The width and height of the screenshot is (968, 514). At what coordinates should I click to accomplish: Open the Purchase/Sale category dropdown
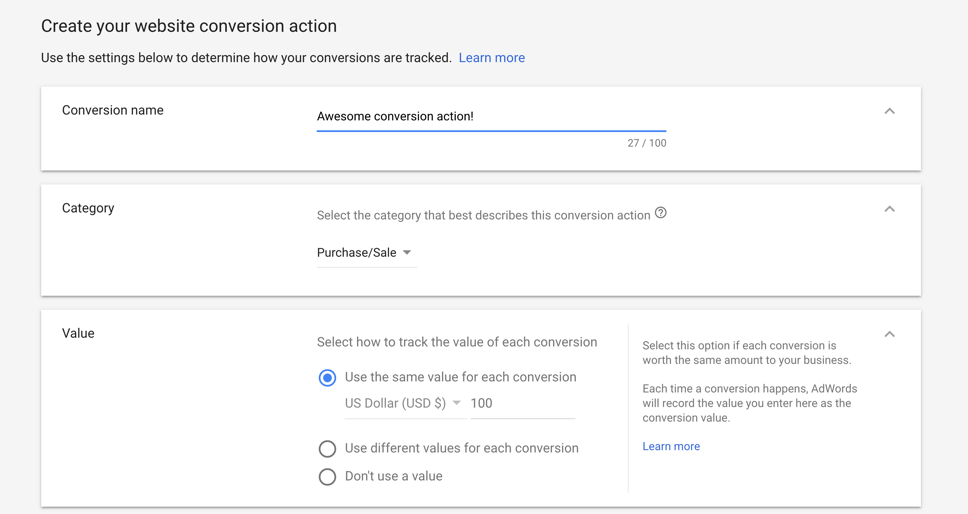(x=367, y=252)
